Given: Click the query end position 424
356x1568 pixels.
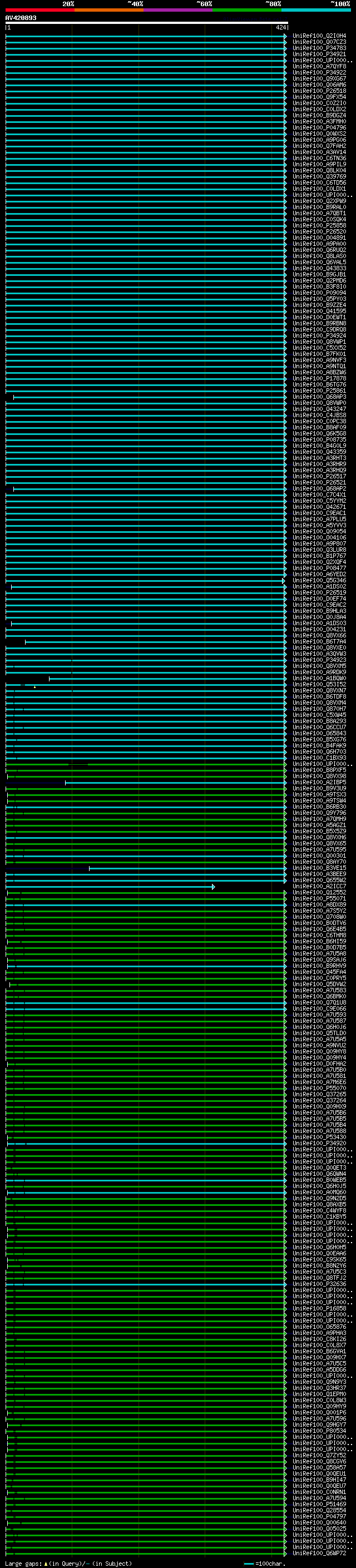Looking at the screenshot, I should point(280,27).
